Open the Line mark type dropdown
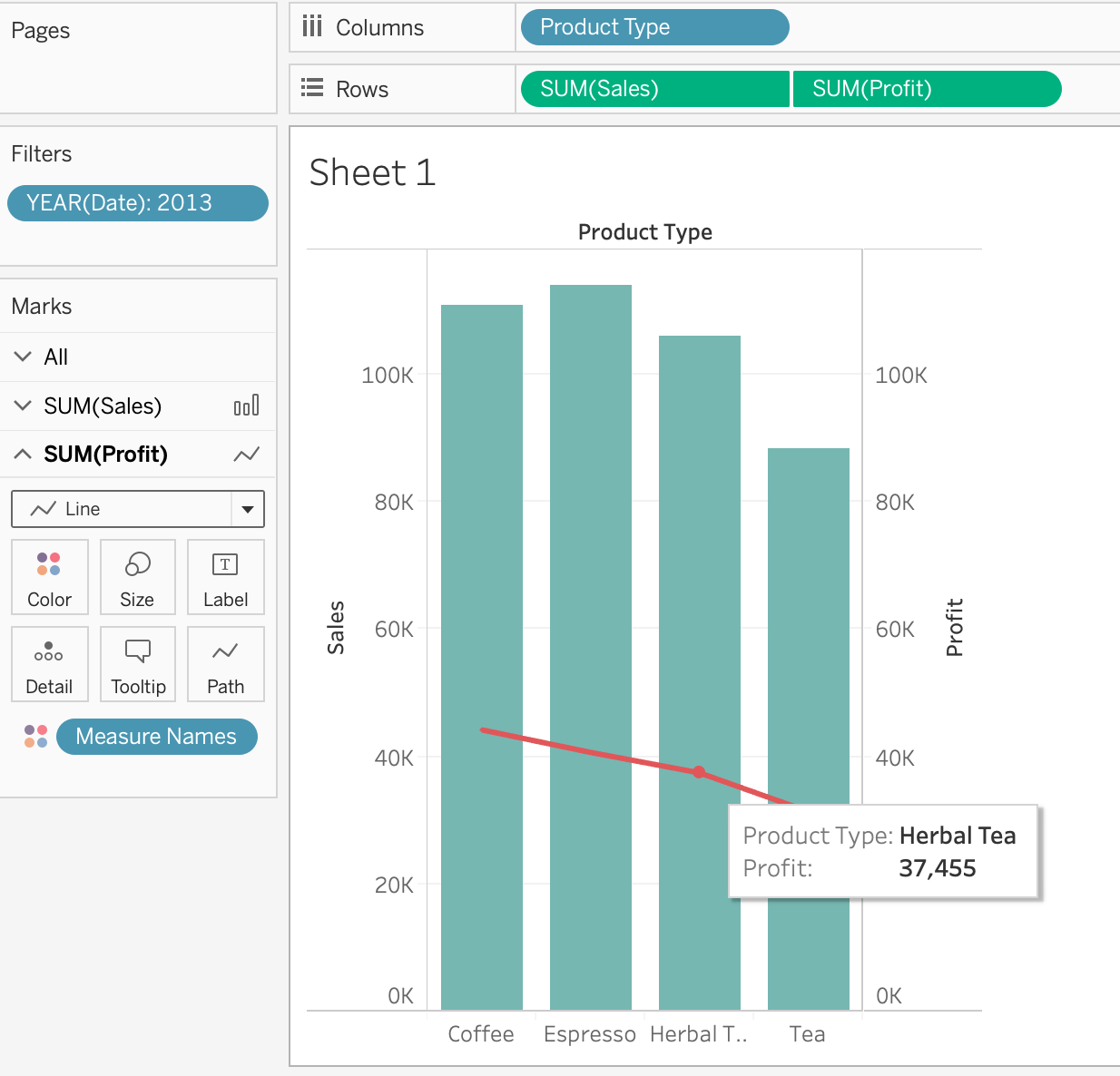This screenshot has width=1120, height=1076. [x=247, y=509]
